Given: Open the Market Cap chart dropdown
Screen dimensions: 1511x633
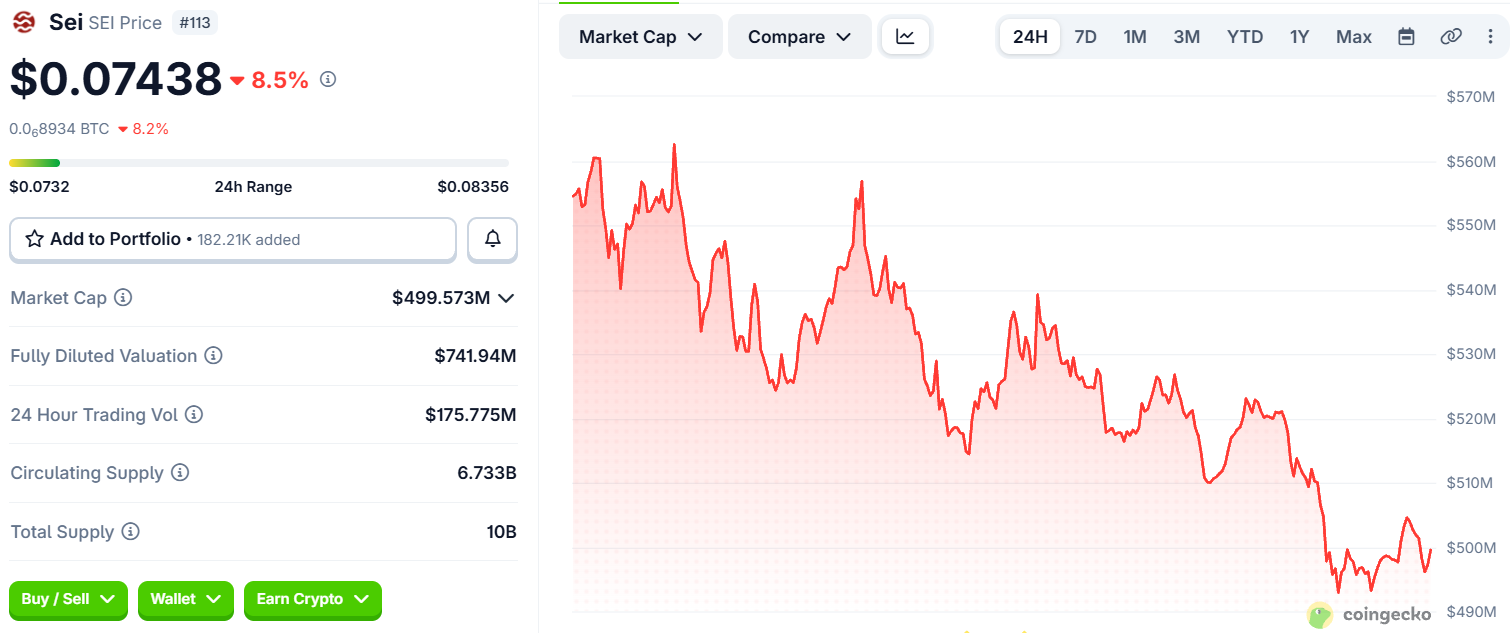Looking at the screenshot, I should 641,37.
